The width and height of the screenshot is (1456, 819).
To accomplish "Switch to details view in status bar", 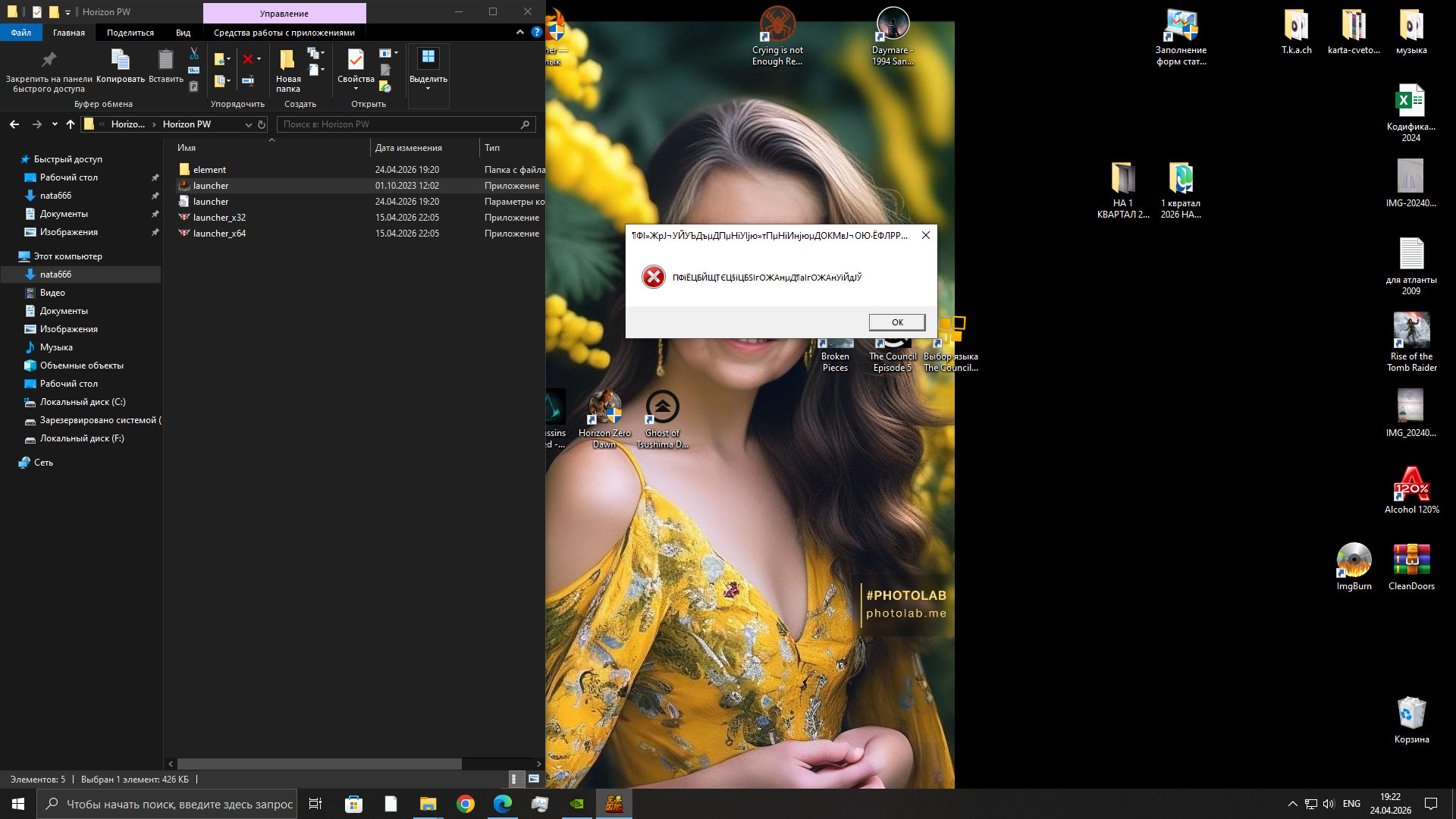I will pyautogui.click(x=515, y=779).
